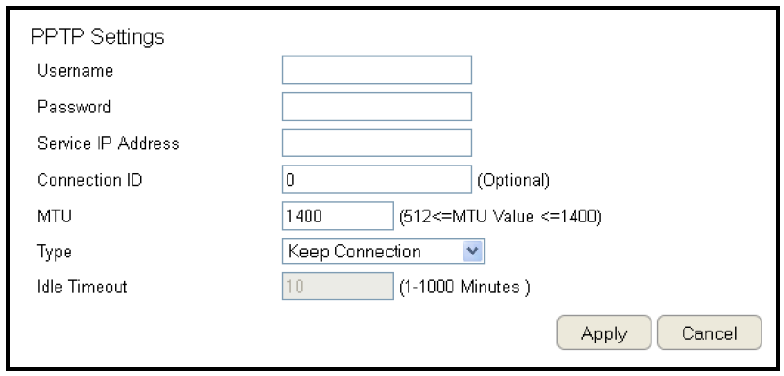Click the MTU value range hint

500,216
